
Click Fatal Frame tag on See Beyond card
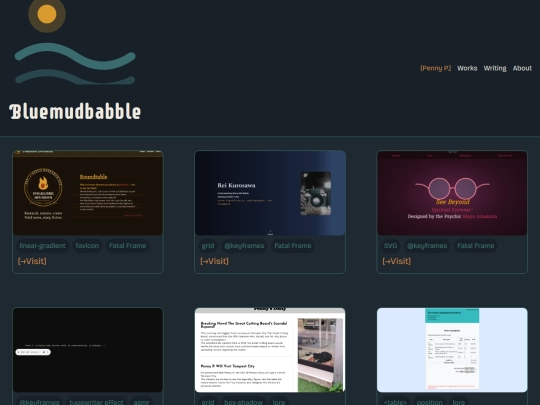(476, 246)
